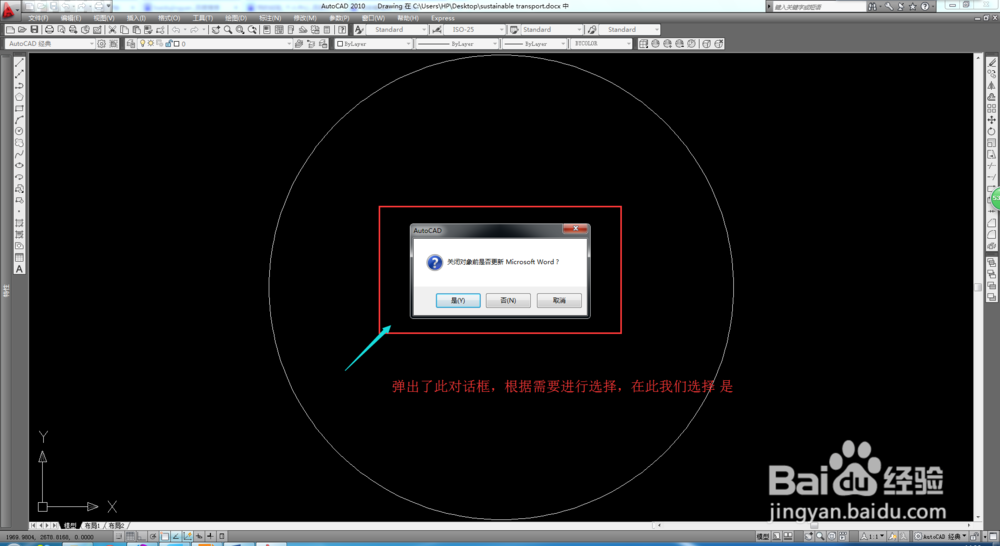Viewport: 1000px width, 546px height.
Task: Open the Standard table style dropdown
Action: (x=552, y=29)
